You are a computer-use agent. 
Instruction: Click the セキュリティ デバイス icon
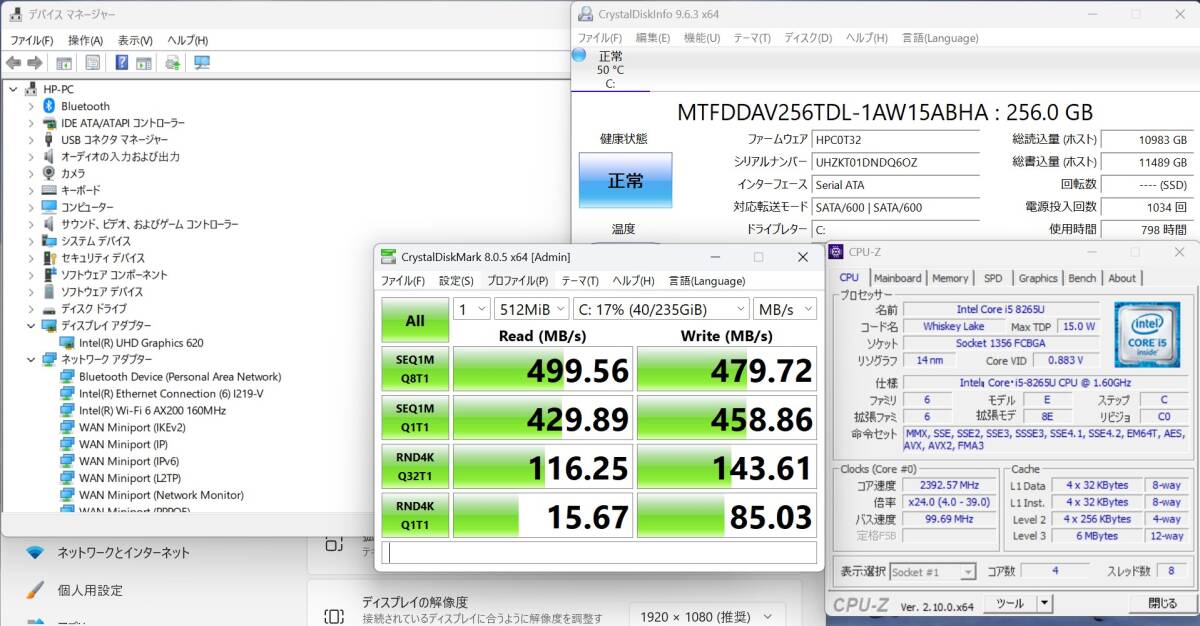(48, 258)
